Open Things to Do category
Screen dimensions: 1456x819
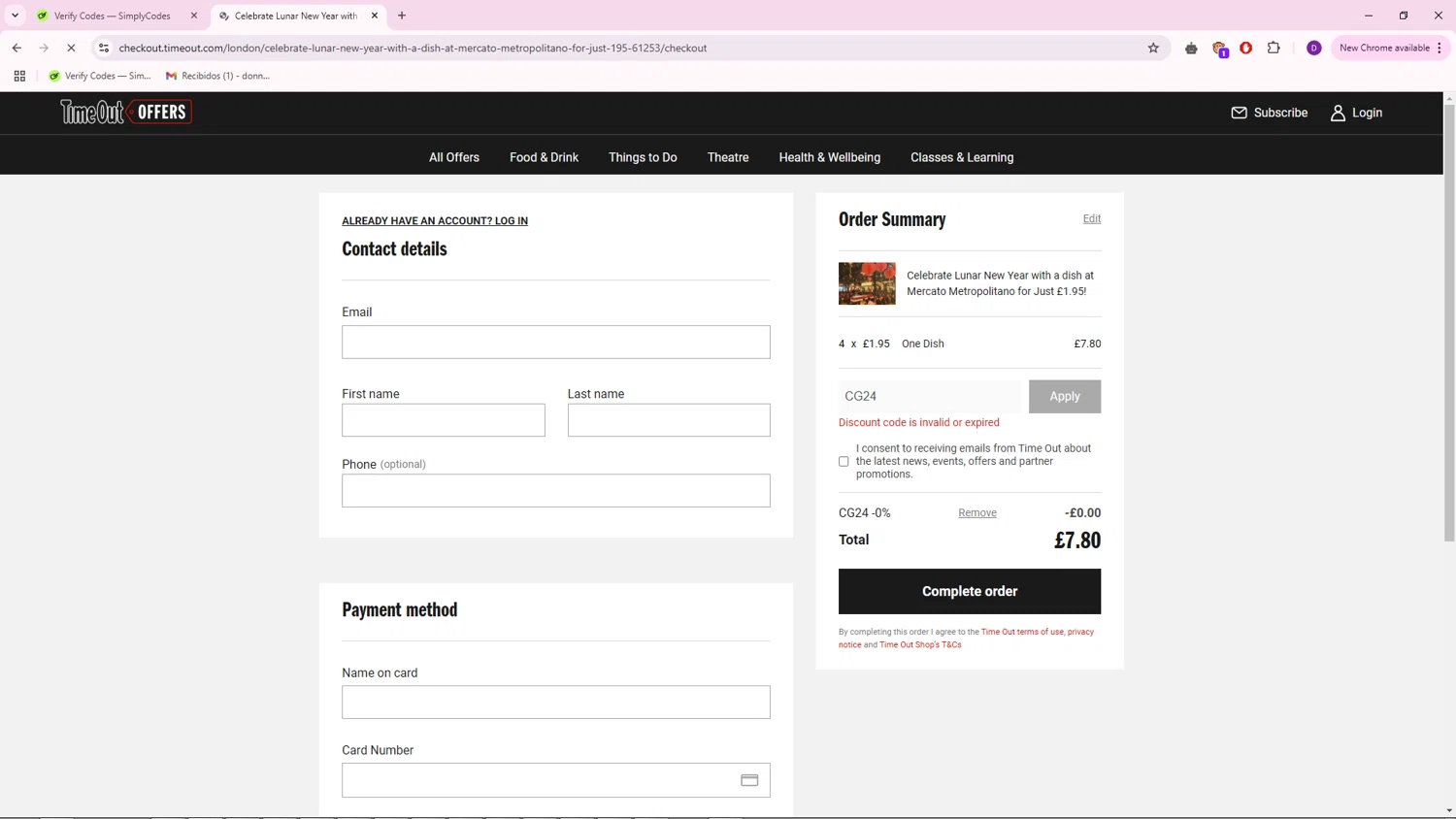[643, 157]
